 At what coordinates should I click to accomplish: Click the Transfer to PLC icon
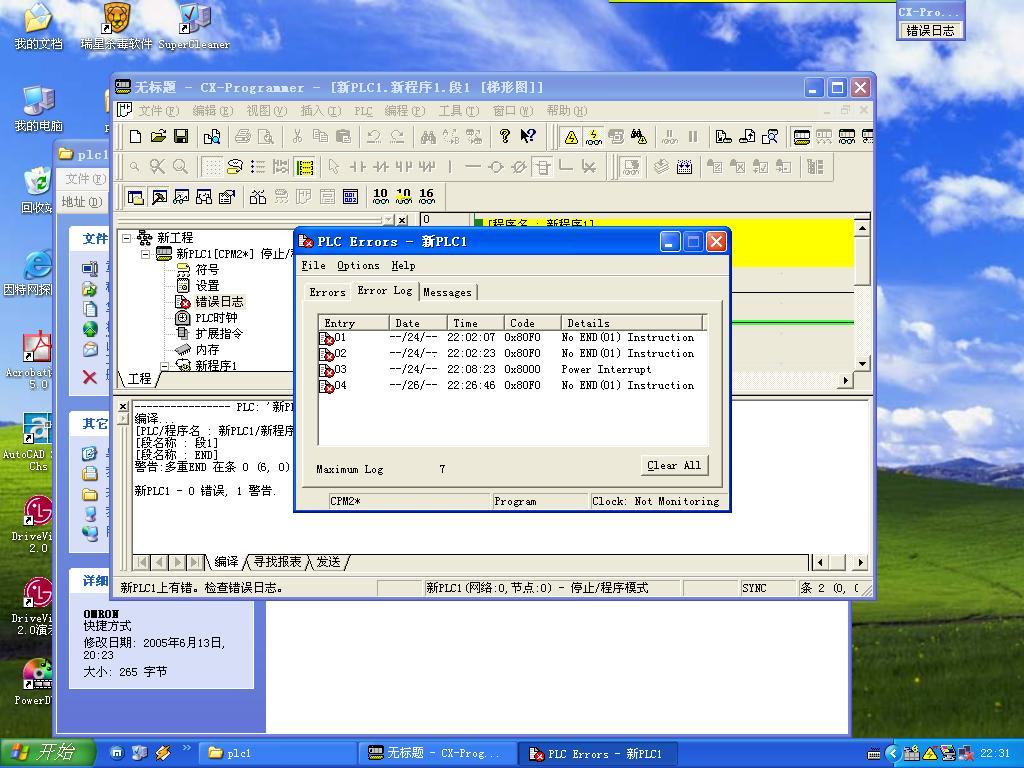pyautogui.click(x=723, y=136)
